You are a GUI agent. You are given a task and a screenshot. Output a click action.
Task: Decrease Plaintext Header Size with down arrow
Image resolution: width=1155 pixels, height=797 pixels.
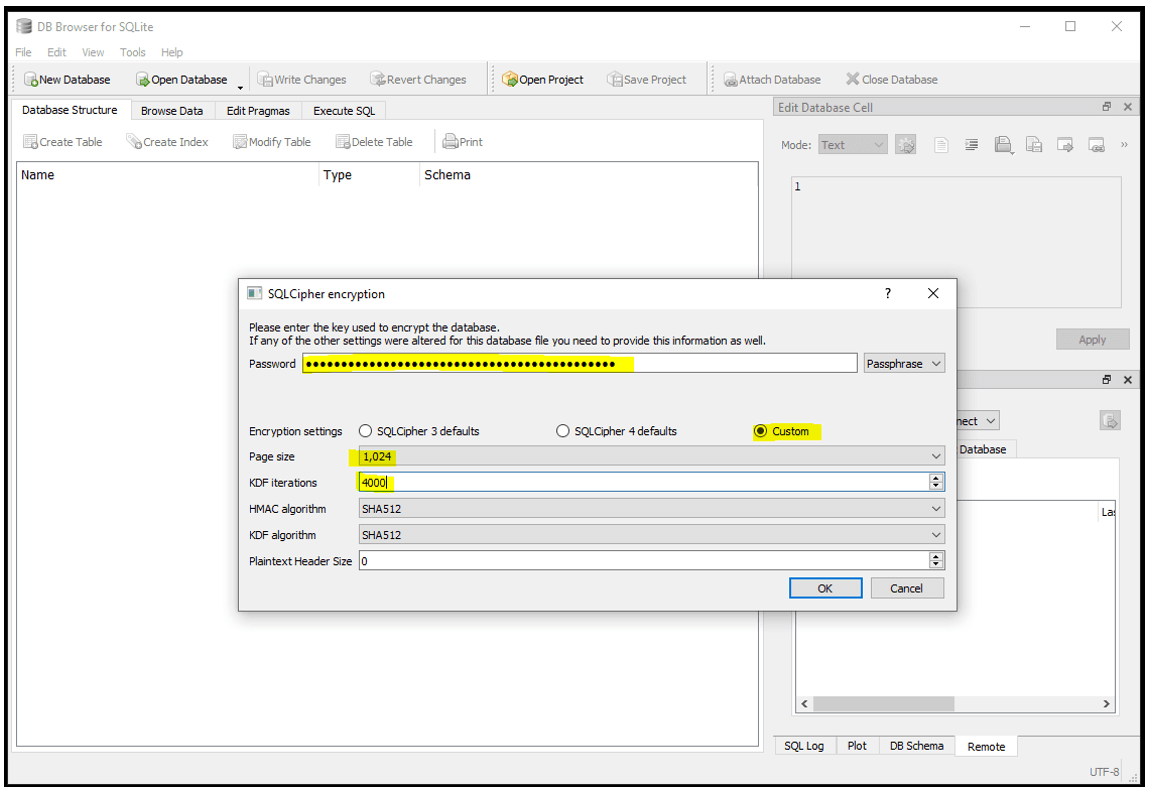936,565
